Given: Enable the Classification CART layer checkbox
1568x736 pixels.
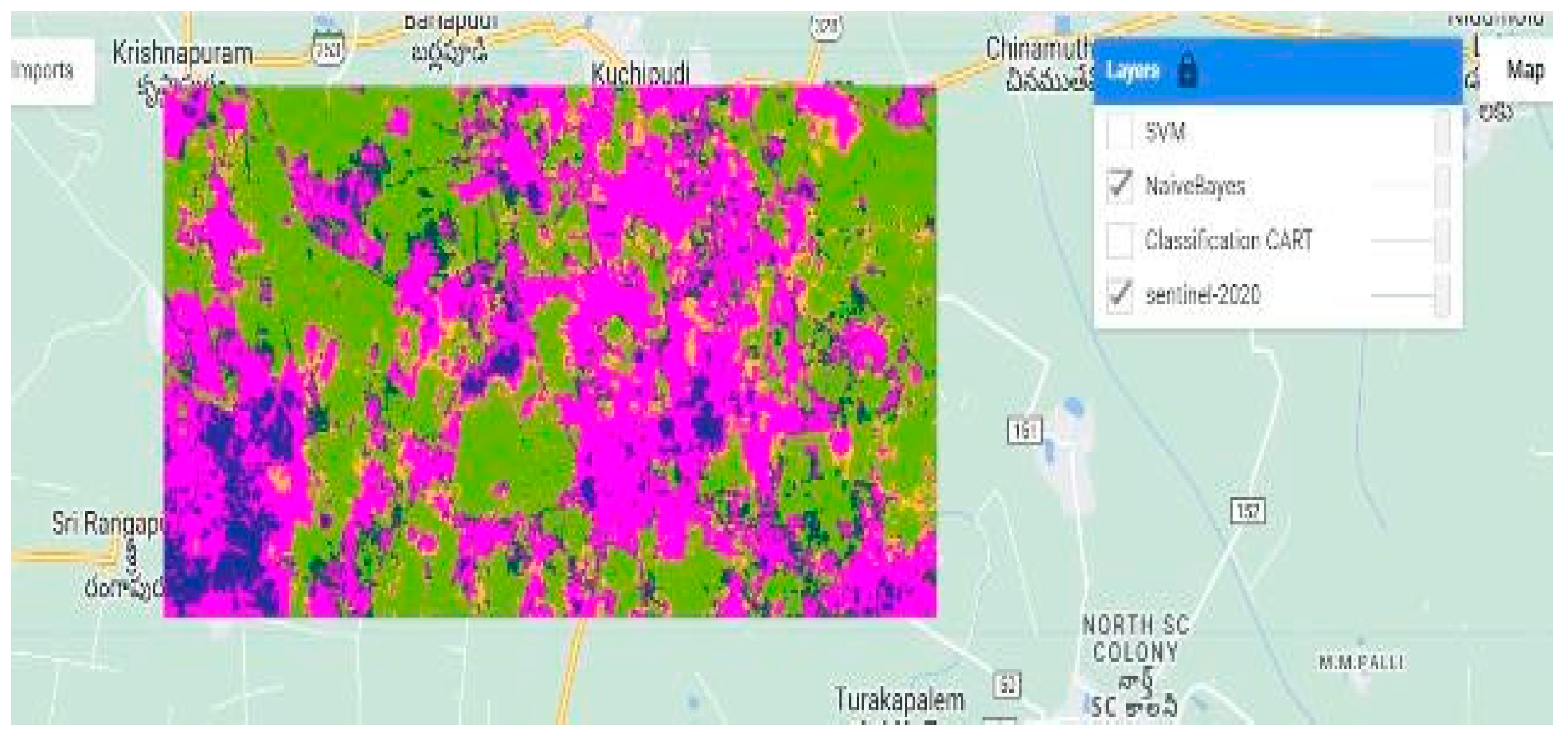Looking at the screenshot, I should click(1119, 240).
